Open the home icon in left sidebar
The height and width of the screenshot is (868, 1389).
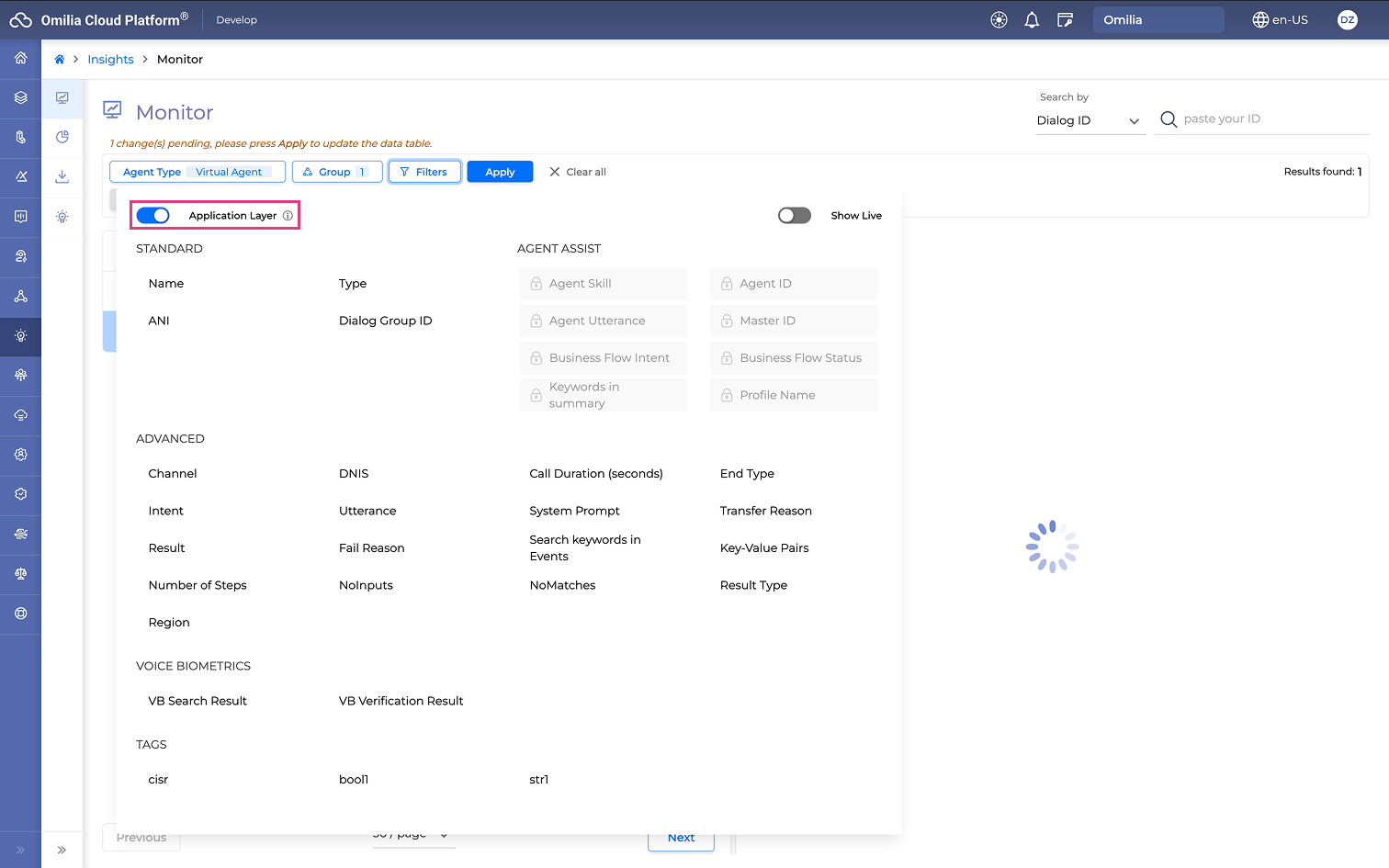(20, 58)
